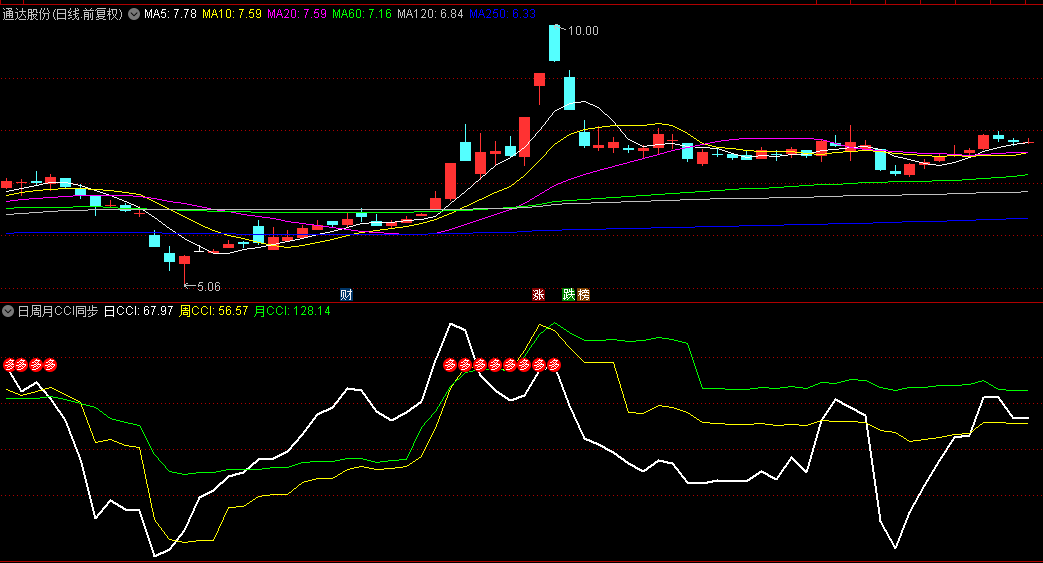The width and height of the screenshot is (1043, 563).
Task: Click the green 跌 marker icon
Action: click(569, 294)
